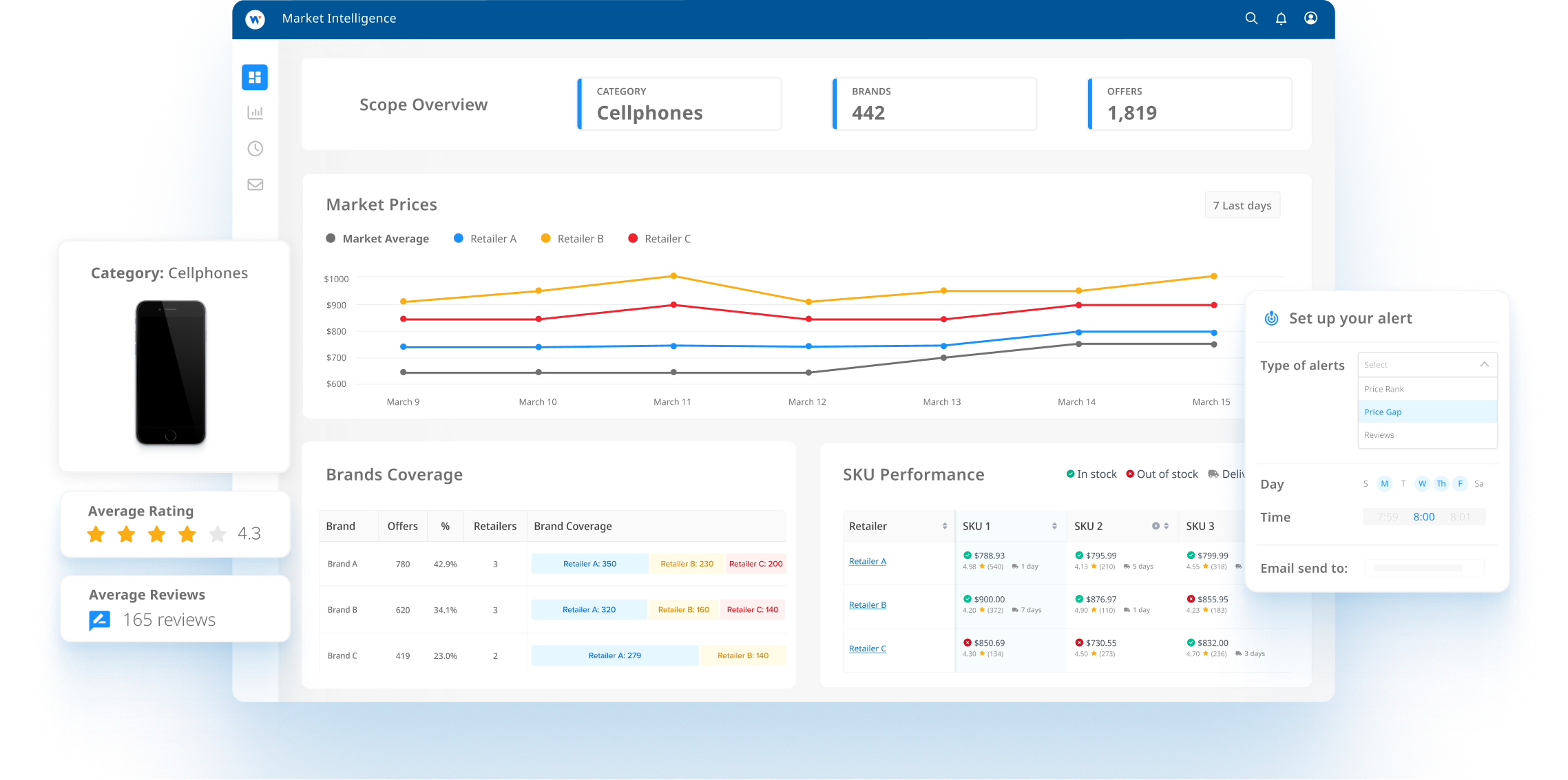The image size is (1568, 780).
Task: Toggle Thursday (Th) in Day selector
Action: pyautogui.click(x=1441, y=484)
